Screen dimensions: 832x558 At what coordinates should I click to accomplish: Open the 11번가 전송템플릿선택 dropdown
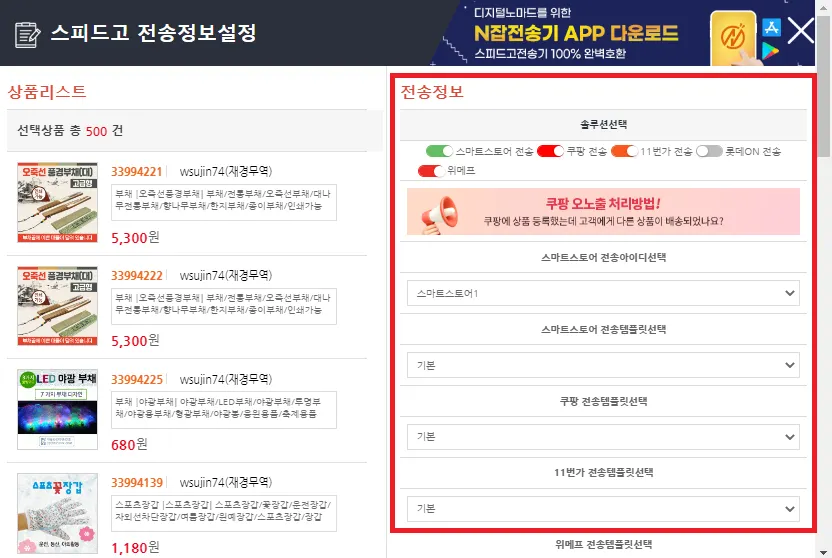point(603,509)
